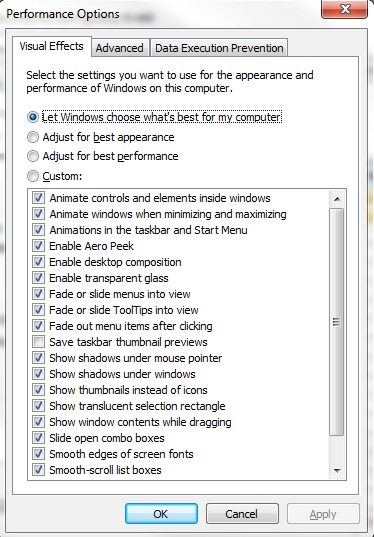Enable Save taskbar thumbnail previews checkbox
Image resolution: width=374 pixels, height=537 pixels.
coord(38,341)
